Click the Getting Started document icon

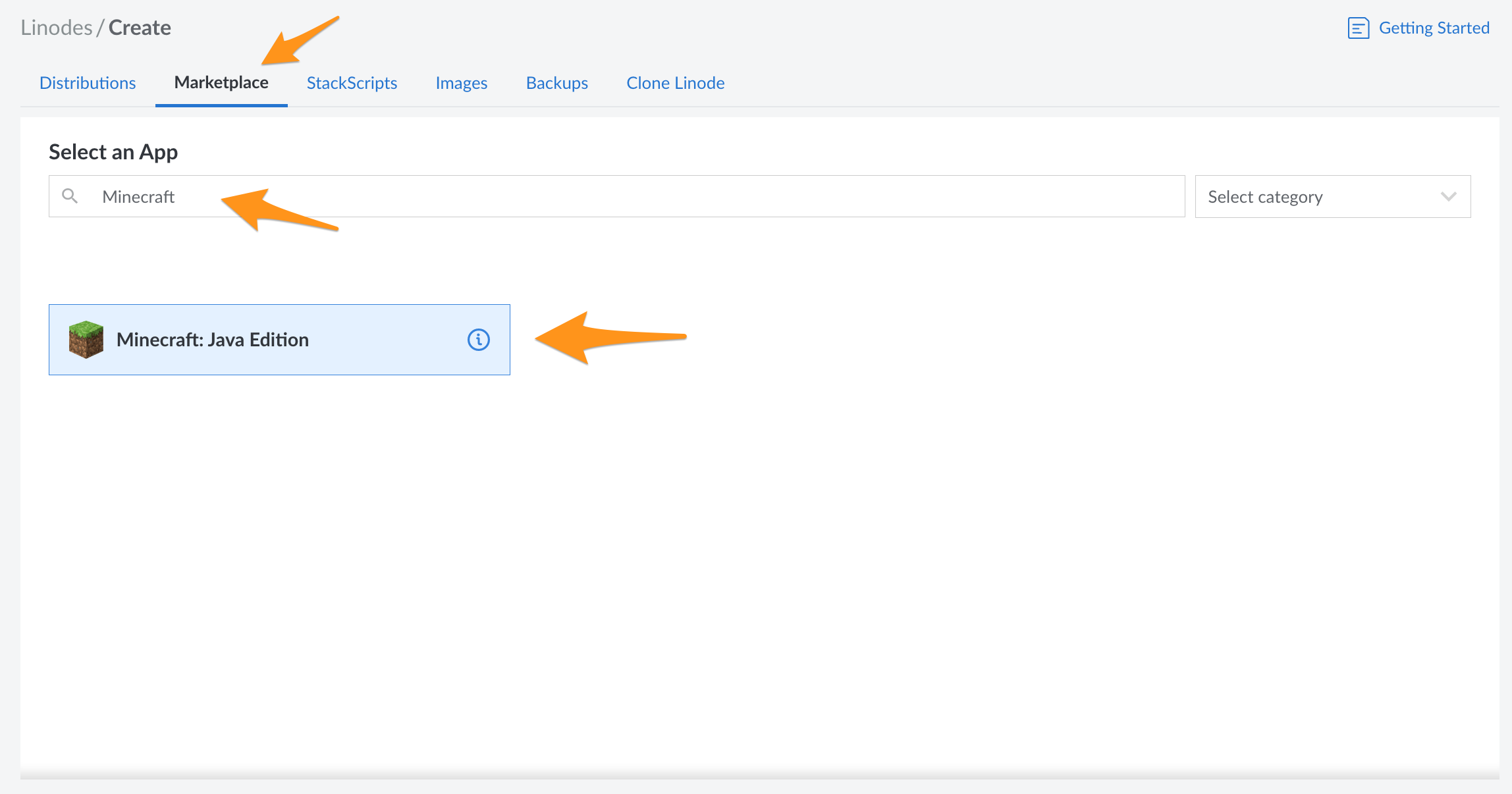[1358, 28]
